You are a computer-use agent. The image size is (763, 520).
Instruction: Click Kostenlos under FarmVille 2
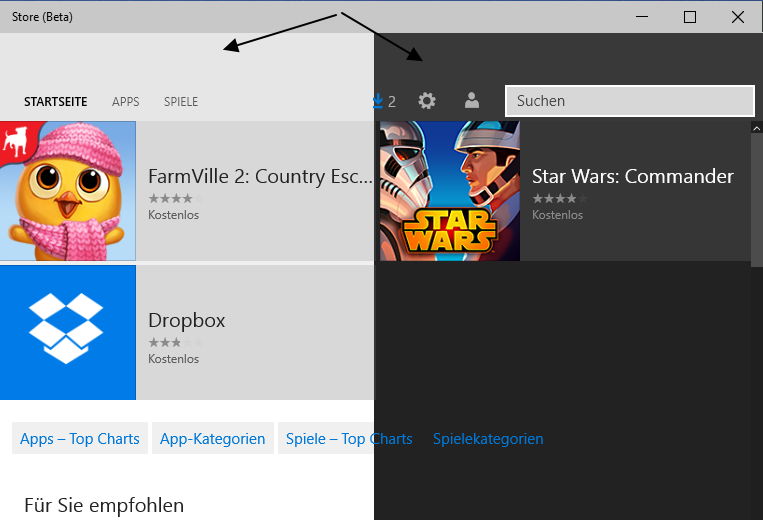pyautogui.click(x=174, y=215)
